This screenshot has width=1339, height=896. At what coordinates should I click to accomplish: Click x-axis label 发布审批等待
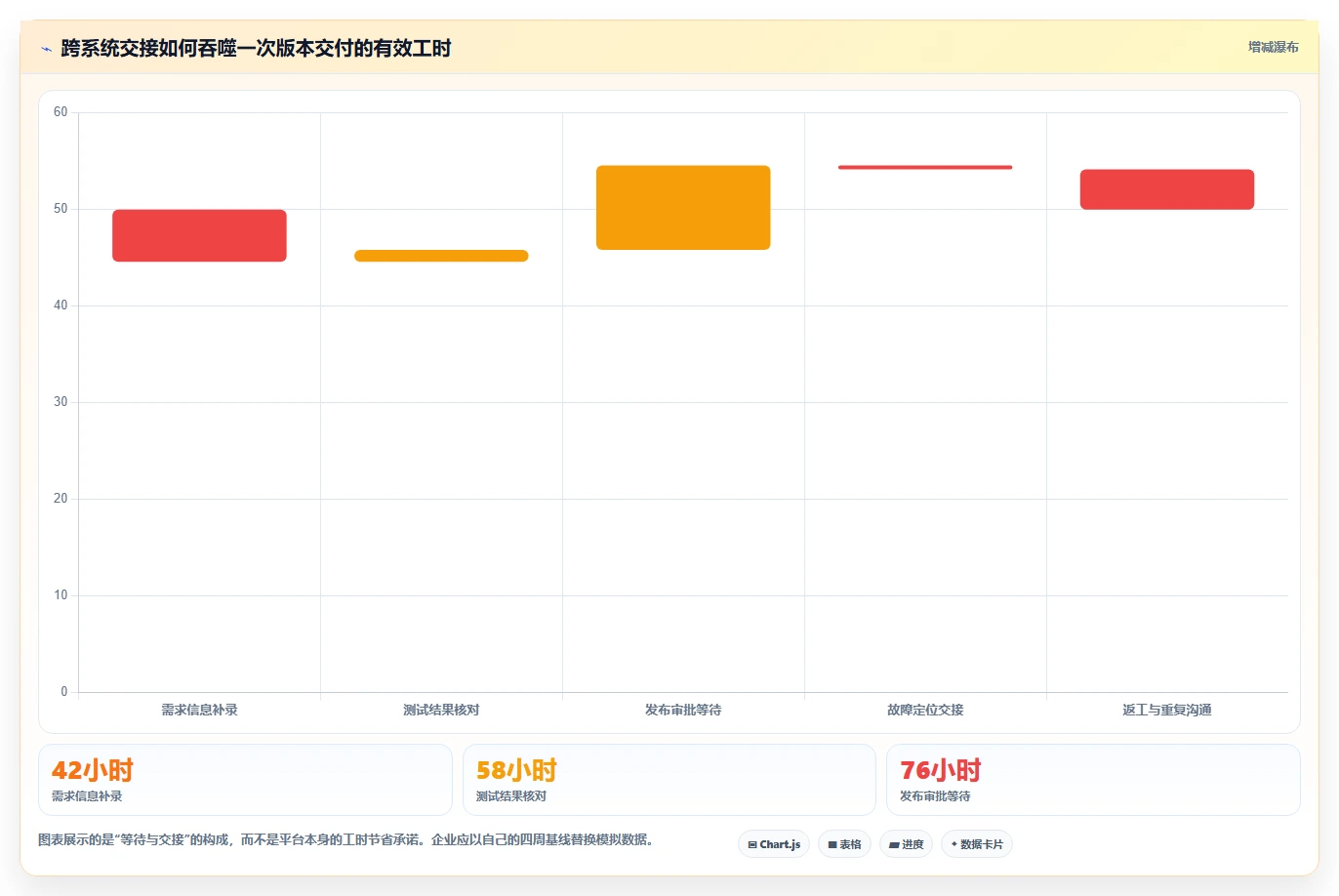pos(683,711)
